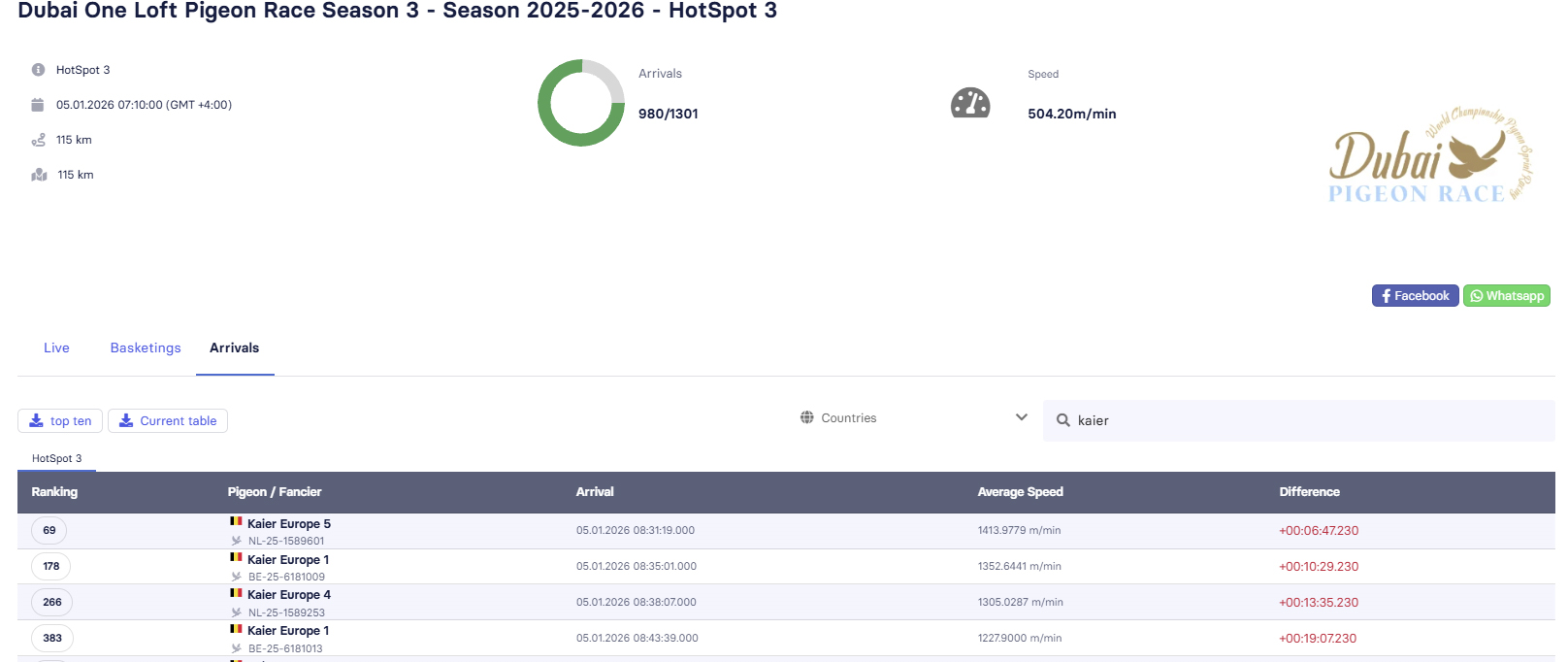Open the Countries dropdown filter
The height and width of the screenshot is (662, 1568).
[912, 418]
